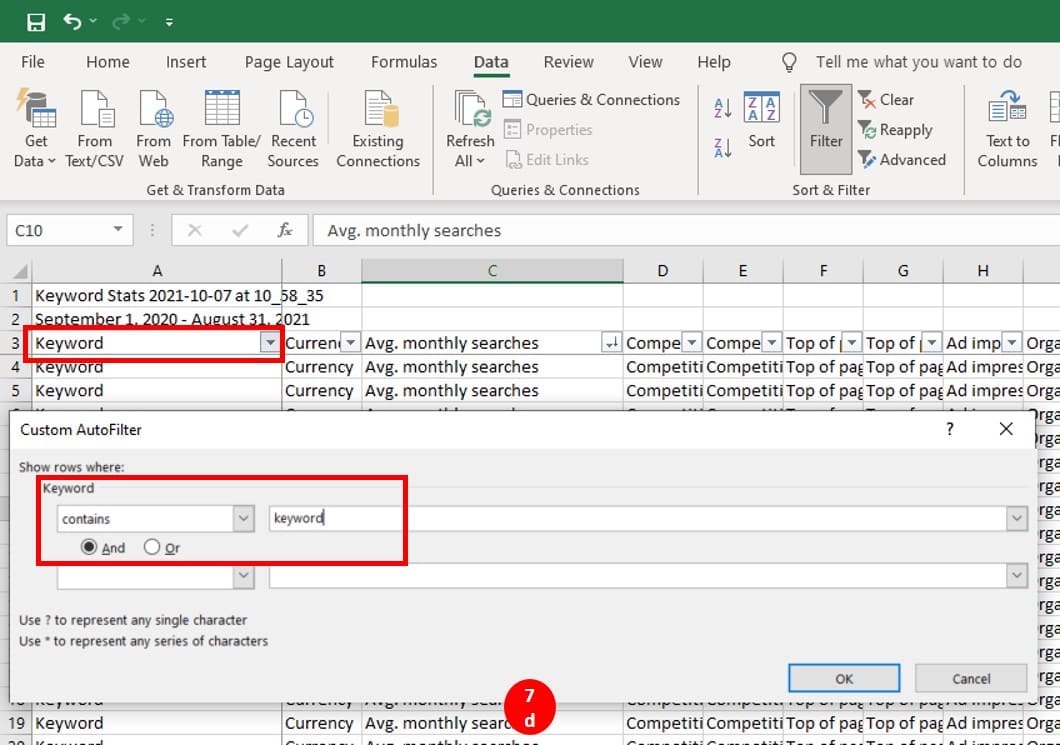Open Existing Connections
1060x745 pixels.
(x=378, y=128)
